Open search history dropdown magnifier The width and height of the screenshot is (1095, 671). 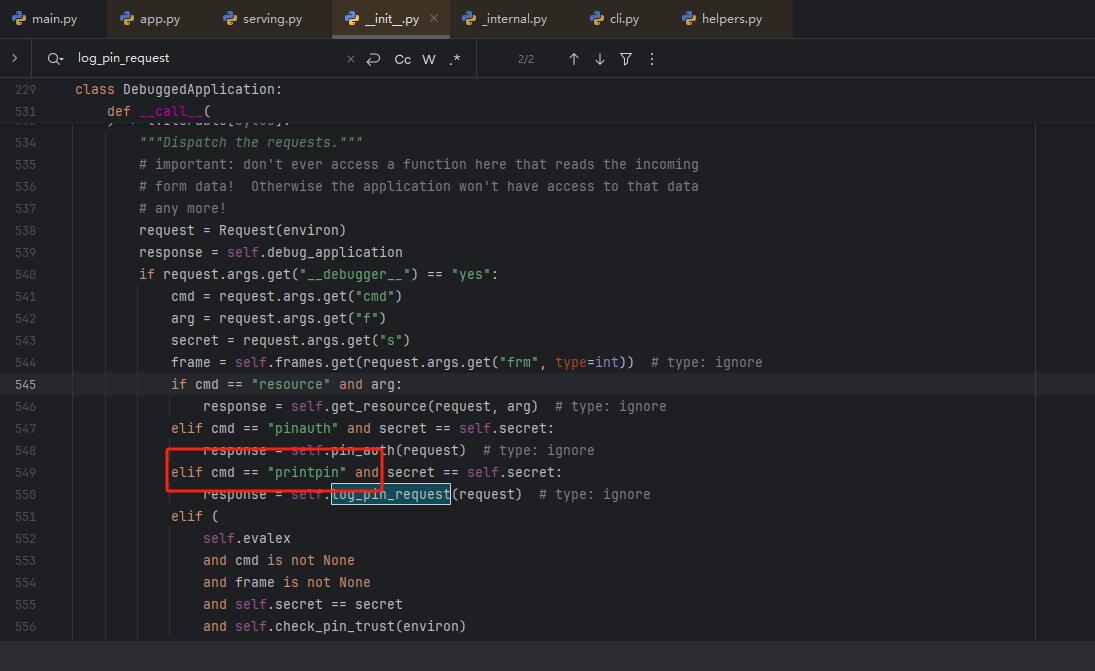[54, 59]
